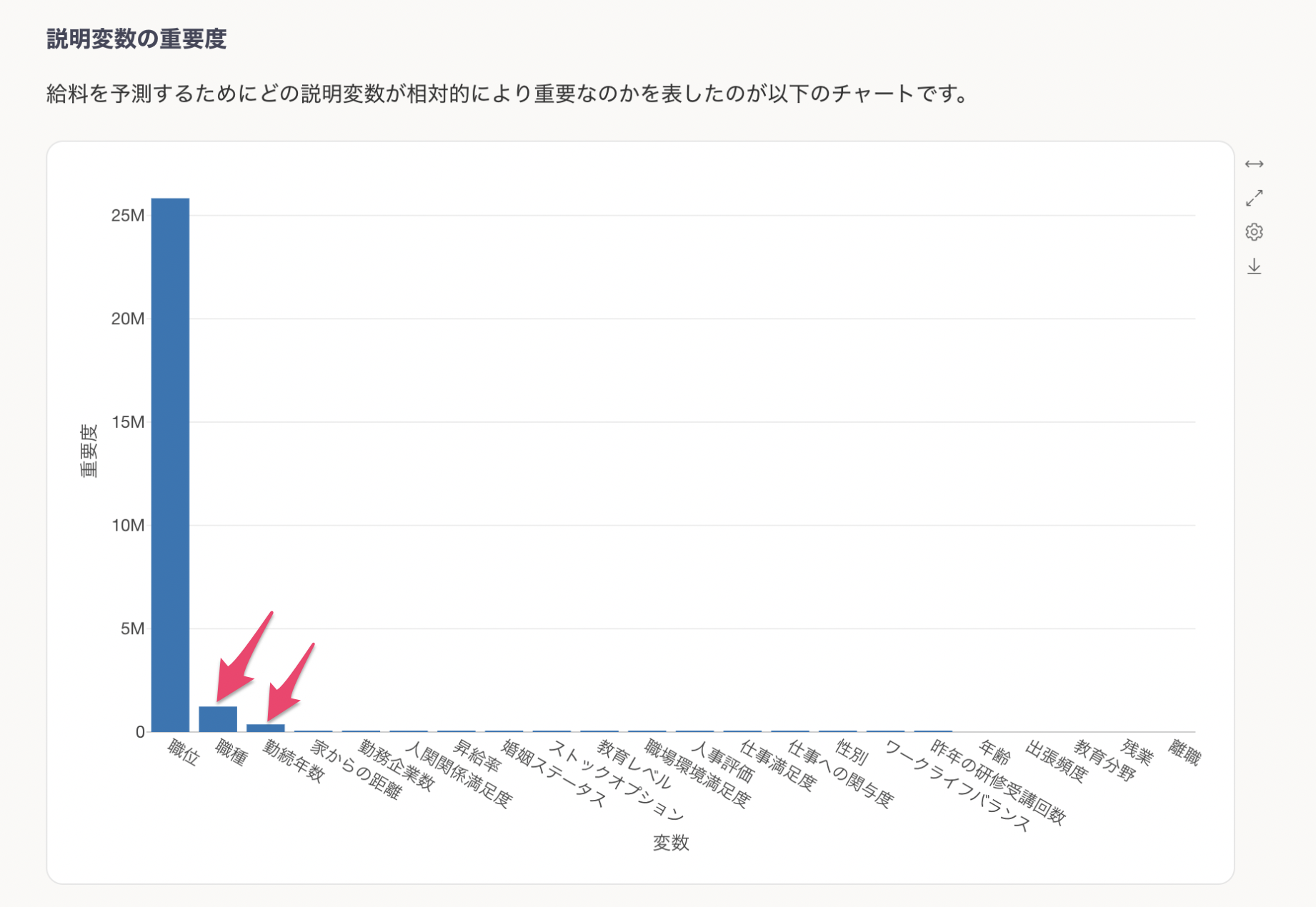Click the 25M tick on the y-axis

(128, 216)
